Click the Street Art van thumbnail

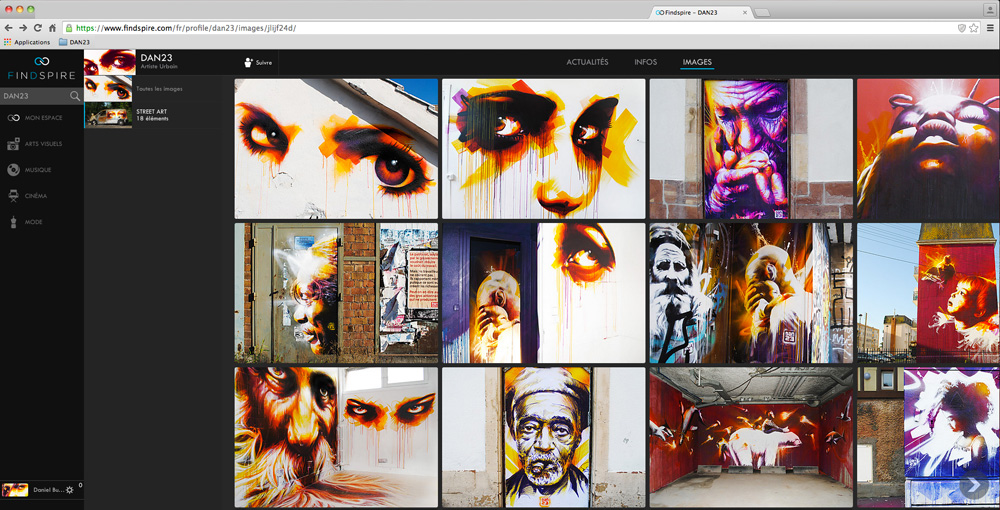[x=108, y=115]
